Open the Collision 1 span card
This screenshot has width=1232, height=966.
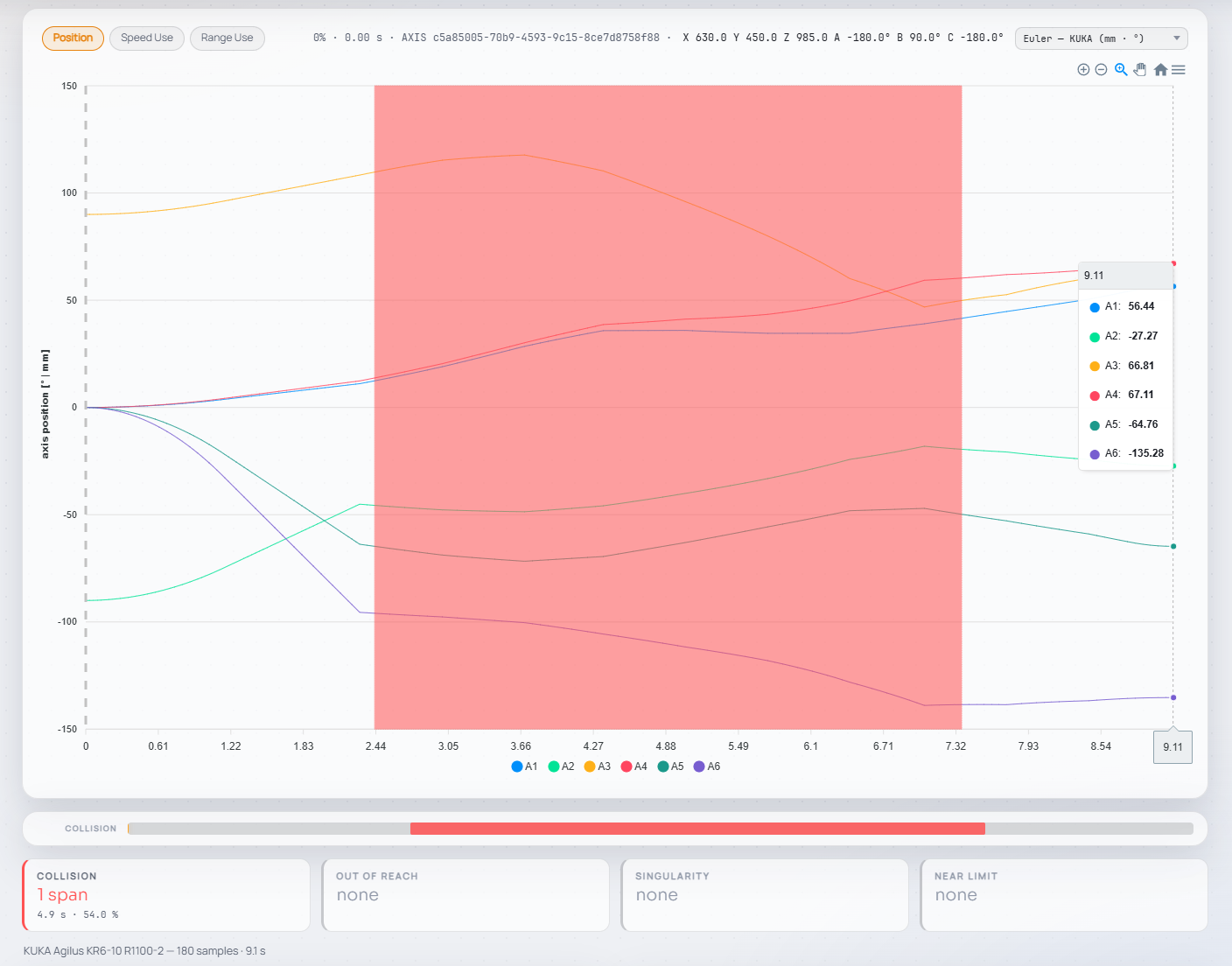coord(166,895)
